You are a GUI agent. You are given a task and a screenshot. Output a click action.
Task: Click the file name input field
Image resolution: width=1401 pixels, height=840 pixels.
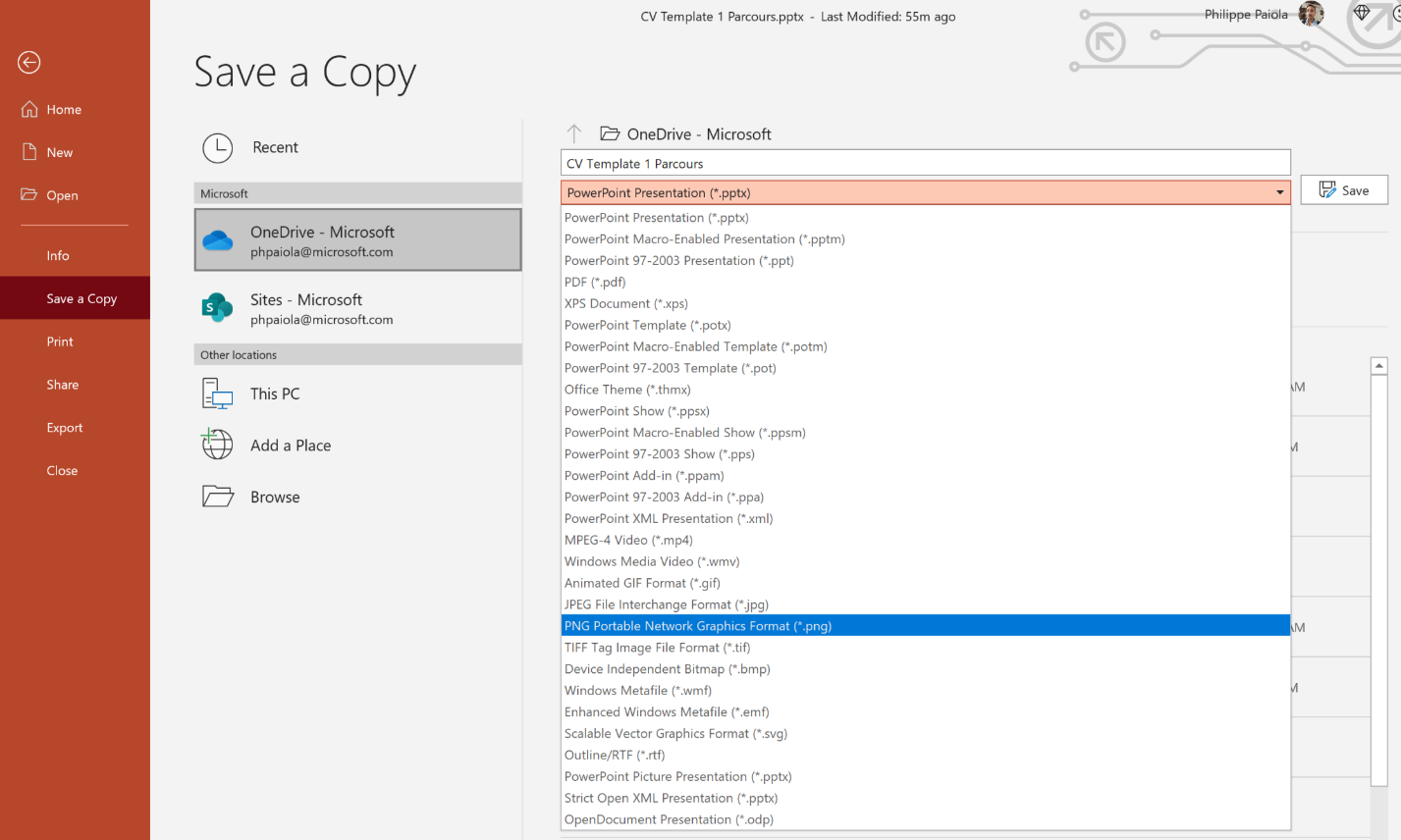pyautogui.click(x=925, y=164)
